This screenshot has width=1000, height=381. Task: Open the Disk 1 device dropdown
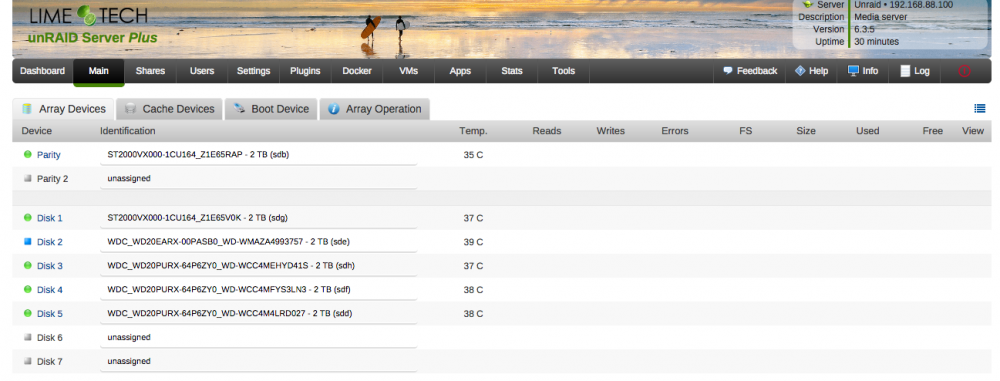pos(258,218)
